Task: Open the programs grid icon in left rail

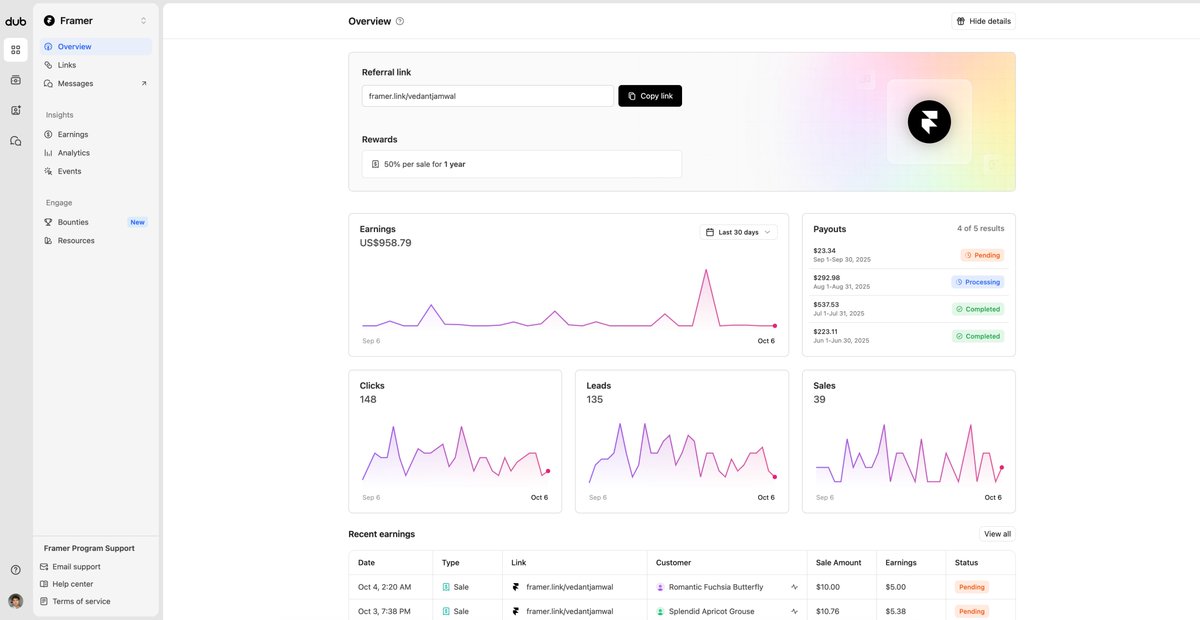Action: click(15, 49)
